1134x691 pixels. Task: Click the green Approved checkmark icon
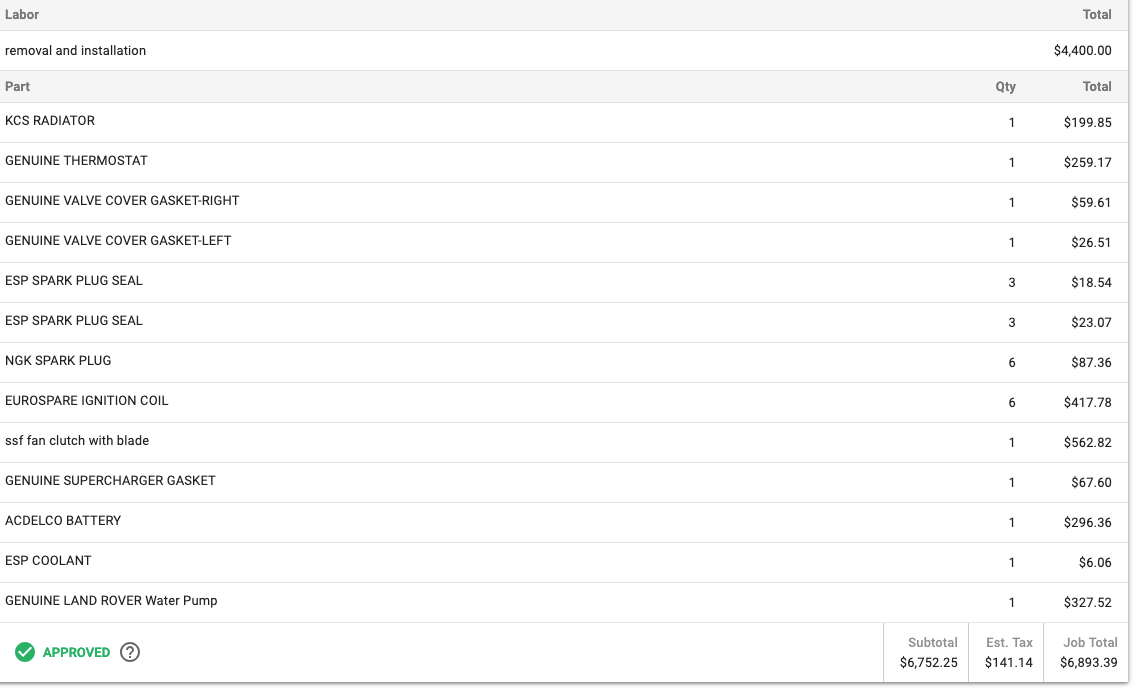(x=25, y=652)
